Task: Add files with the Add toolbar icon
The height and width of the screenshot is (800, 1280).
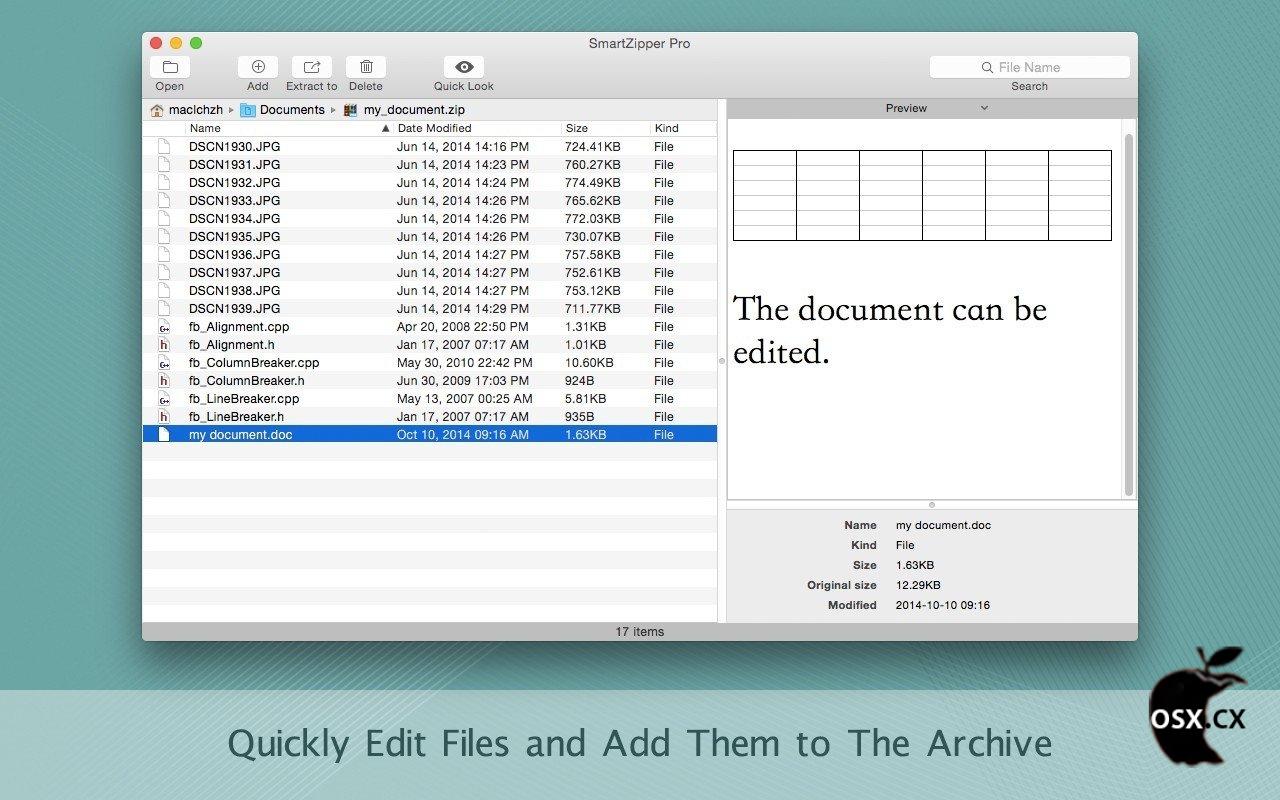Action: pyautogui.click(x=258, y=67)
